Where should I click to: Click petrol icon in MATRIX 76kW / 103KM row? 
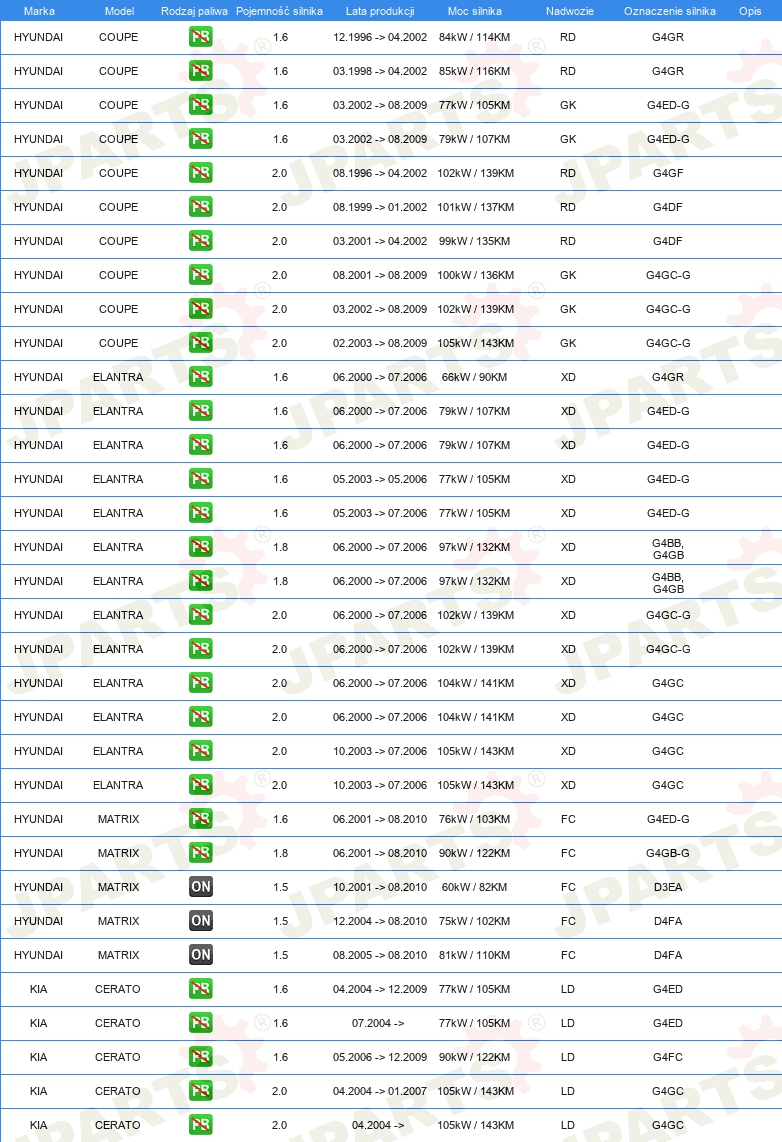point(200,819)
